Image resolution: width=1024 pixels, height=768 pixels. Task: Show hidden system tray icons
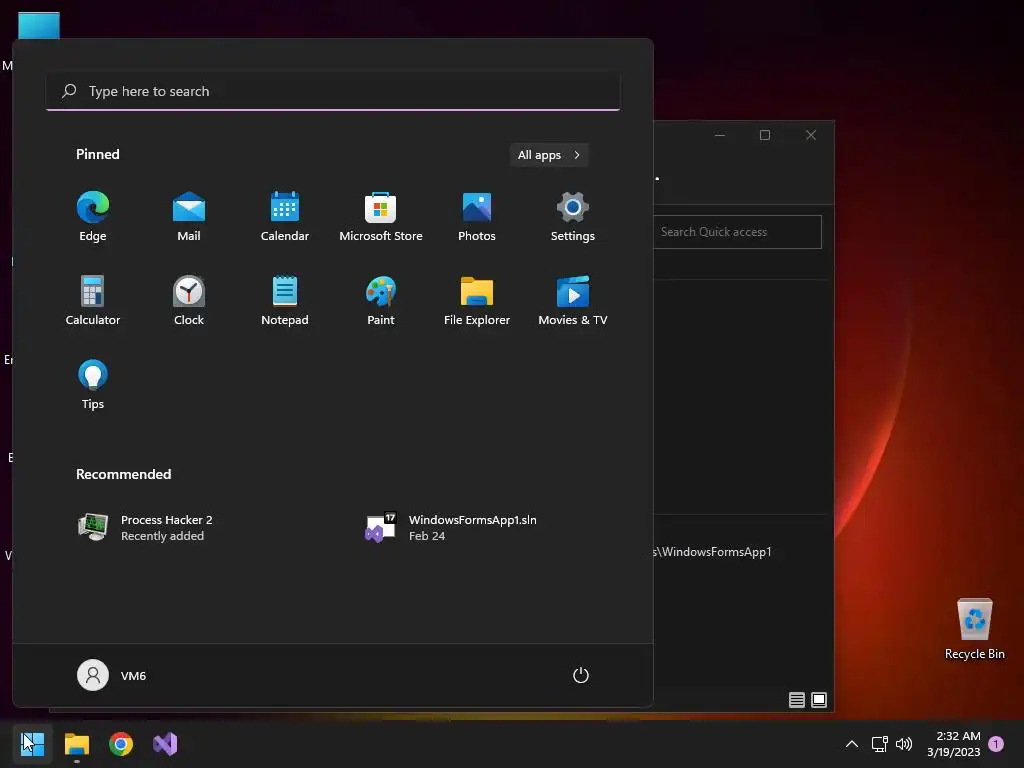852,744
